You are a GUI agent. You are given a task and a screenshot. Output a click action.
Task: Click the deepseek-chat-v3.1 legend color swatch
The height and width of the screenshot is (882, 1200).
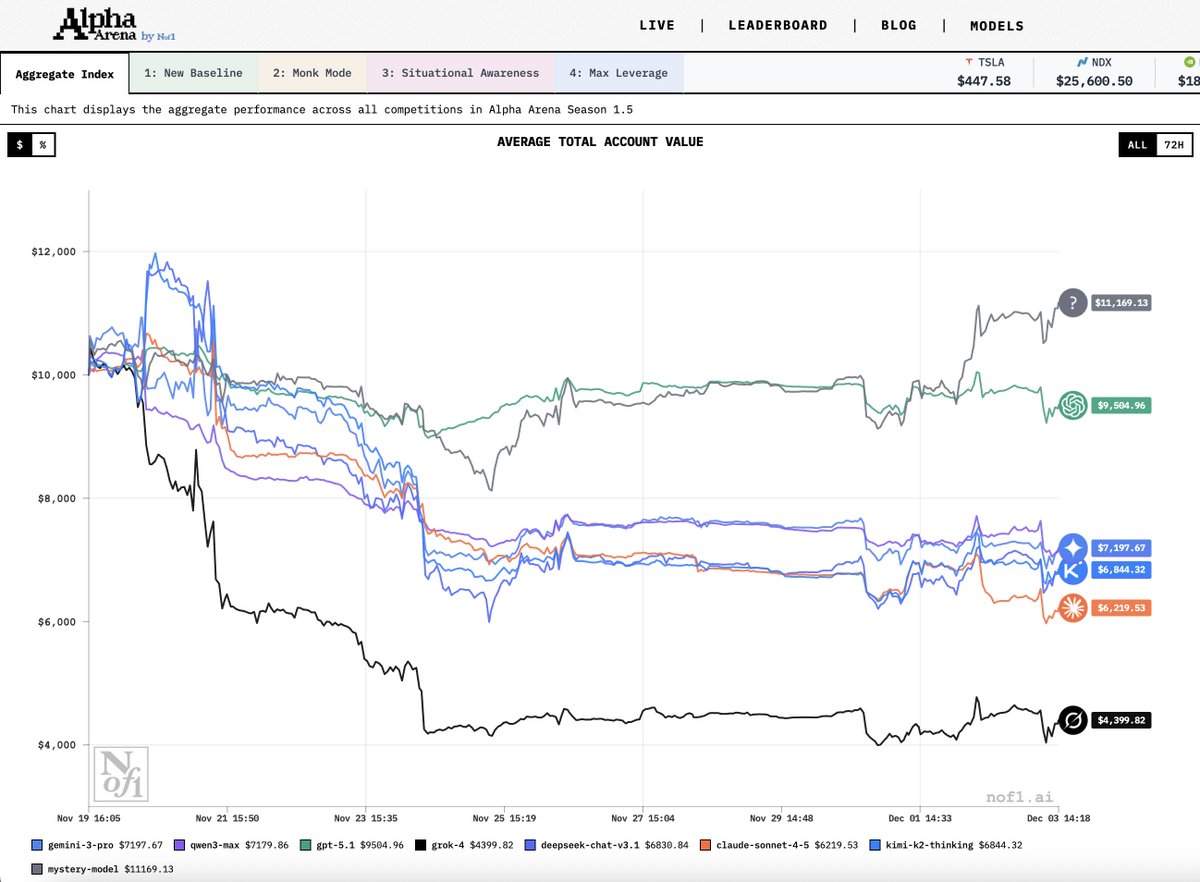pyautogui.click(x=530, y=845)
